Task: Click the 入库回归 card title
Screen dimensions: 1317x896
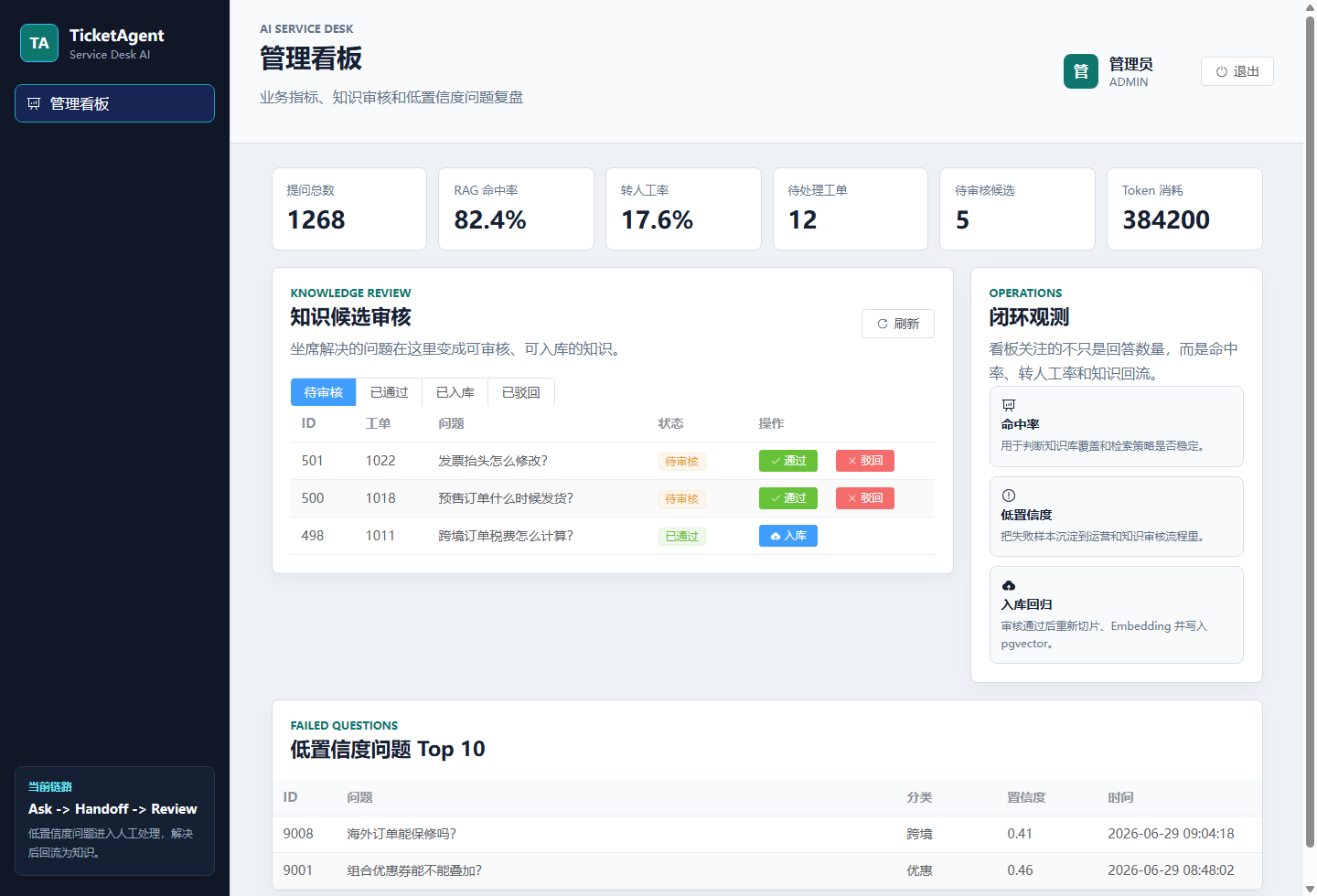Action: (x=1026, y=604)
